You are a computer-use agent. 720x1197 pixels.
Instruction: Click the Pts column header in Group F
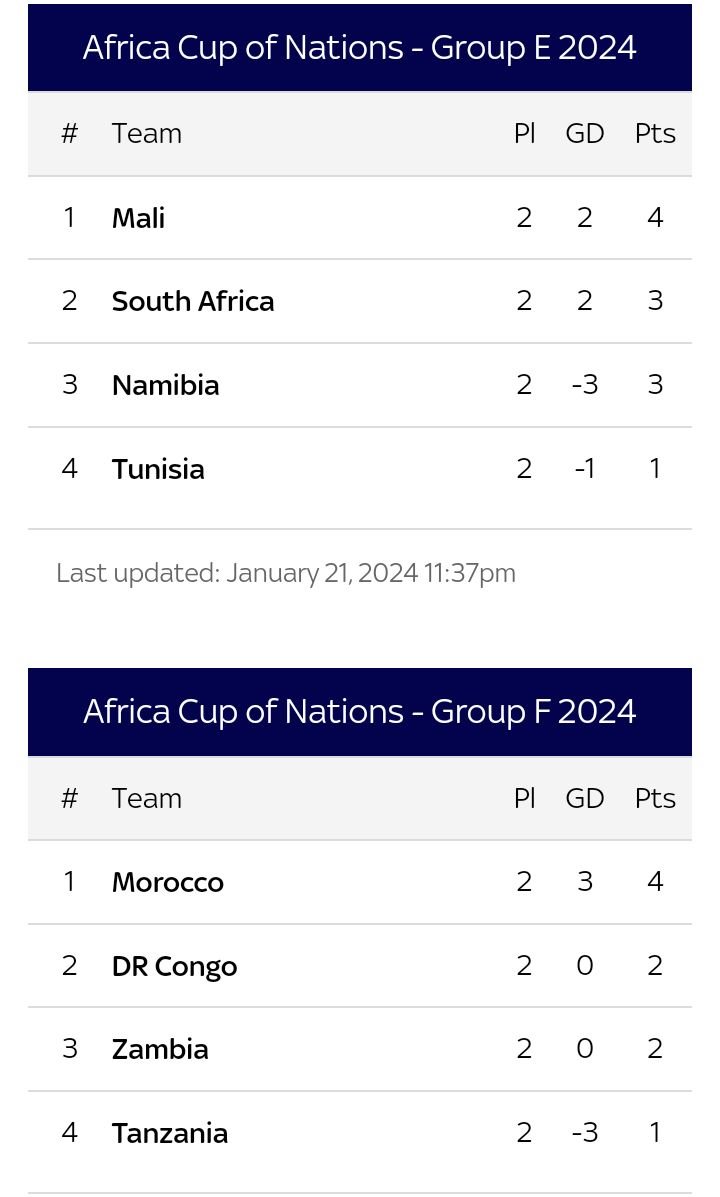pos(655,799)
